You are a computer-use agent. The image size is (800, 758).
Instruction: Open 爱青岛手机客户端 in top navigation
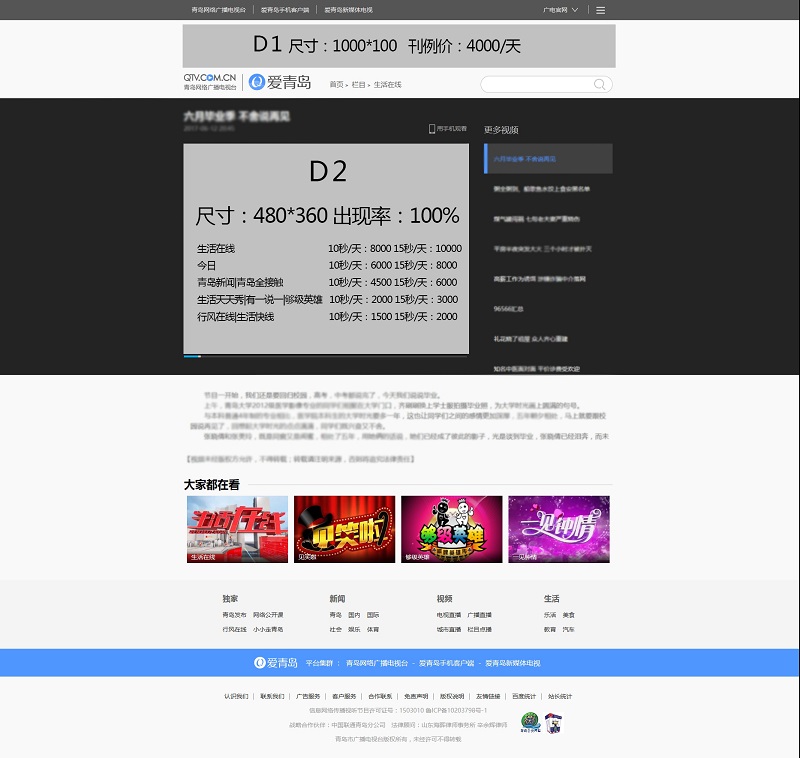pos(285,10)
